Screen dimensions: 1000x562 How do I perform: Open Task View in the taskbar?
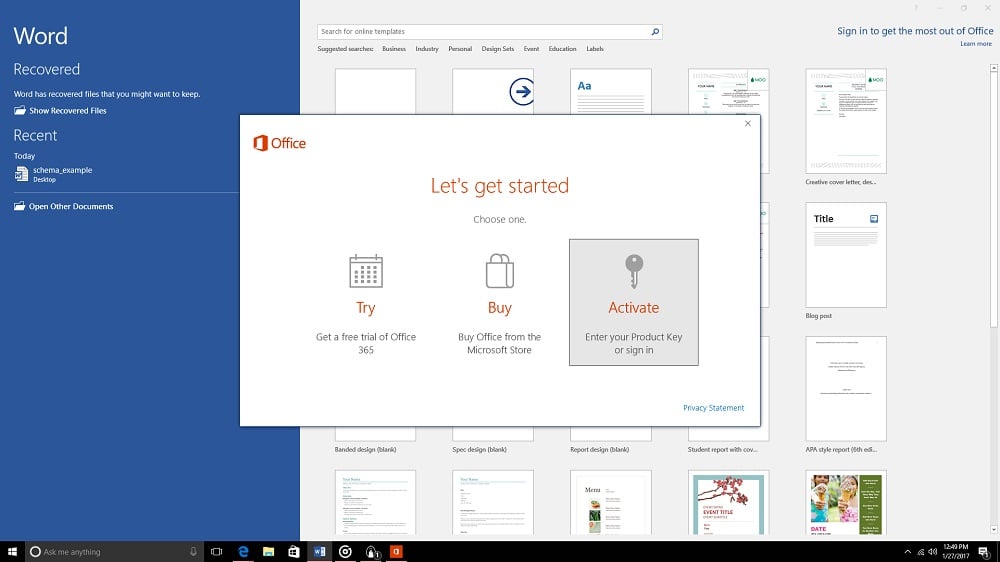tap(217, 552)
